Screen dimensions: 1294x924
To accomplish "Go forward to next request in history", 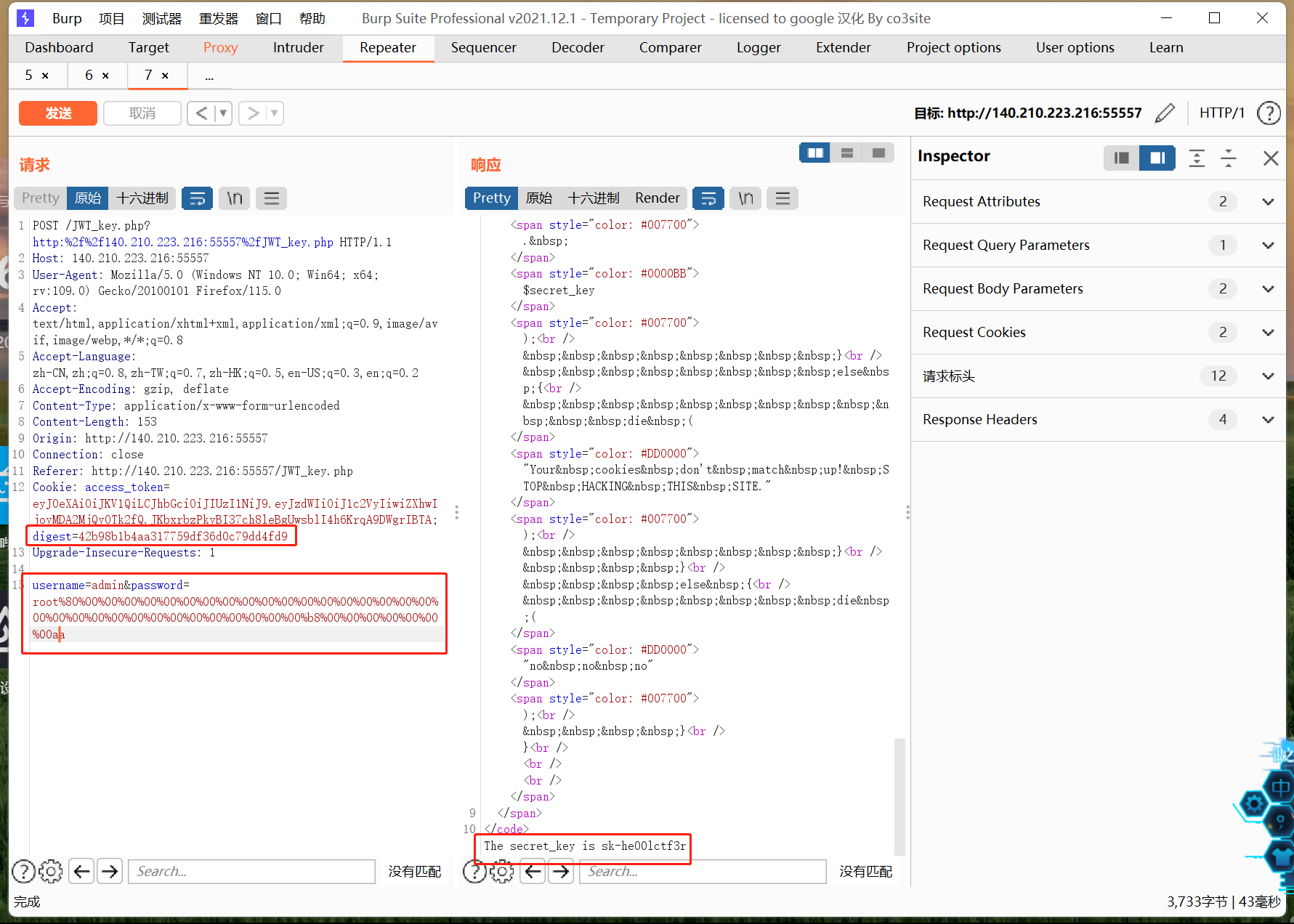I will (253, 113).
